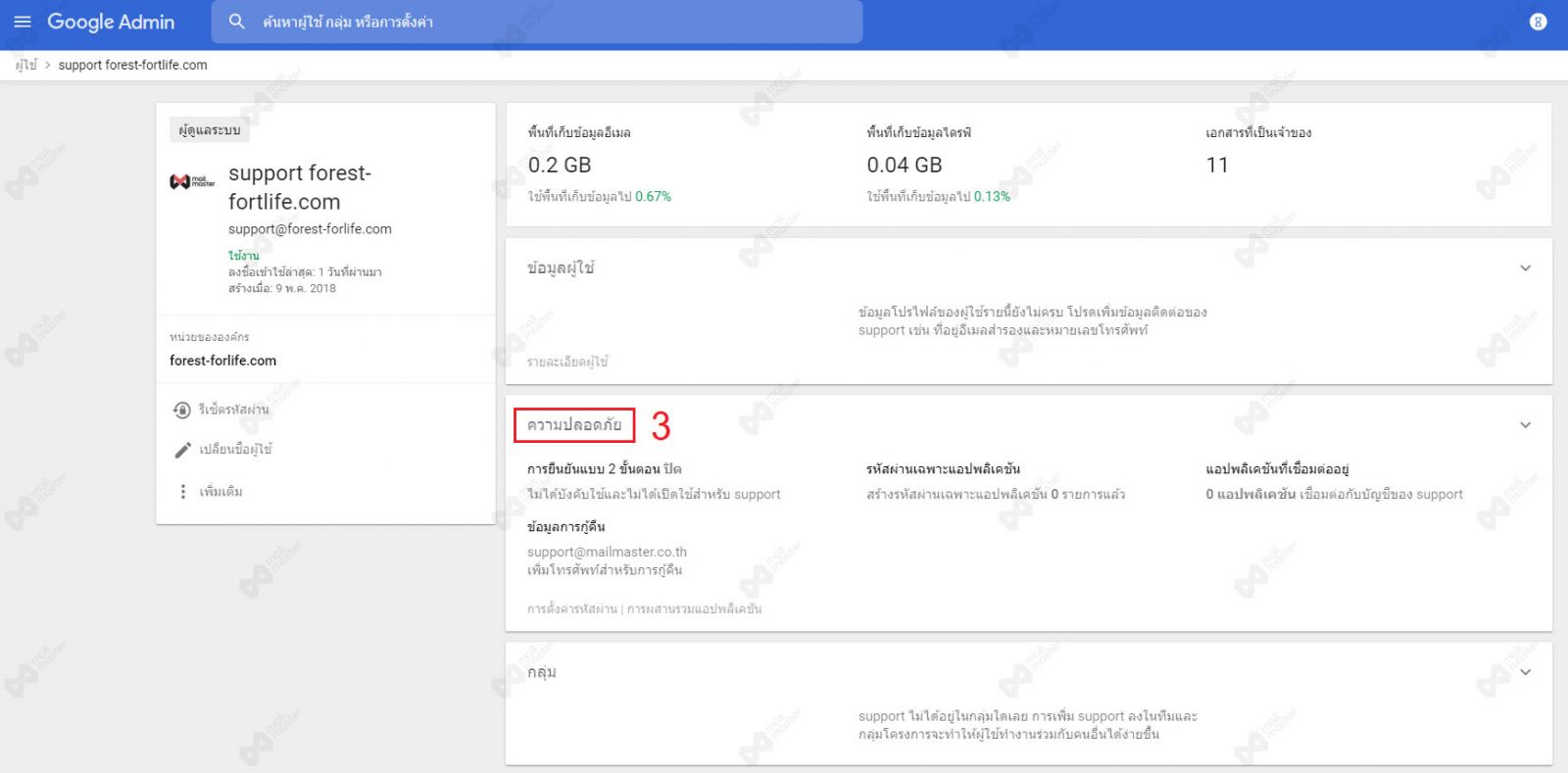Click the 0.67% storage usage text
Image resolution: width=1568 pixels, height=773 pixels.
[x=653, y=196]
